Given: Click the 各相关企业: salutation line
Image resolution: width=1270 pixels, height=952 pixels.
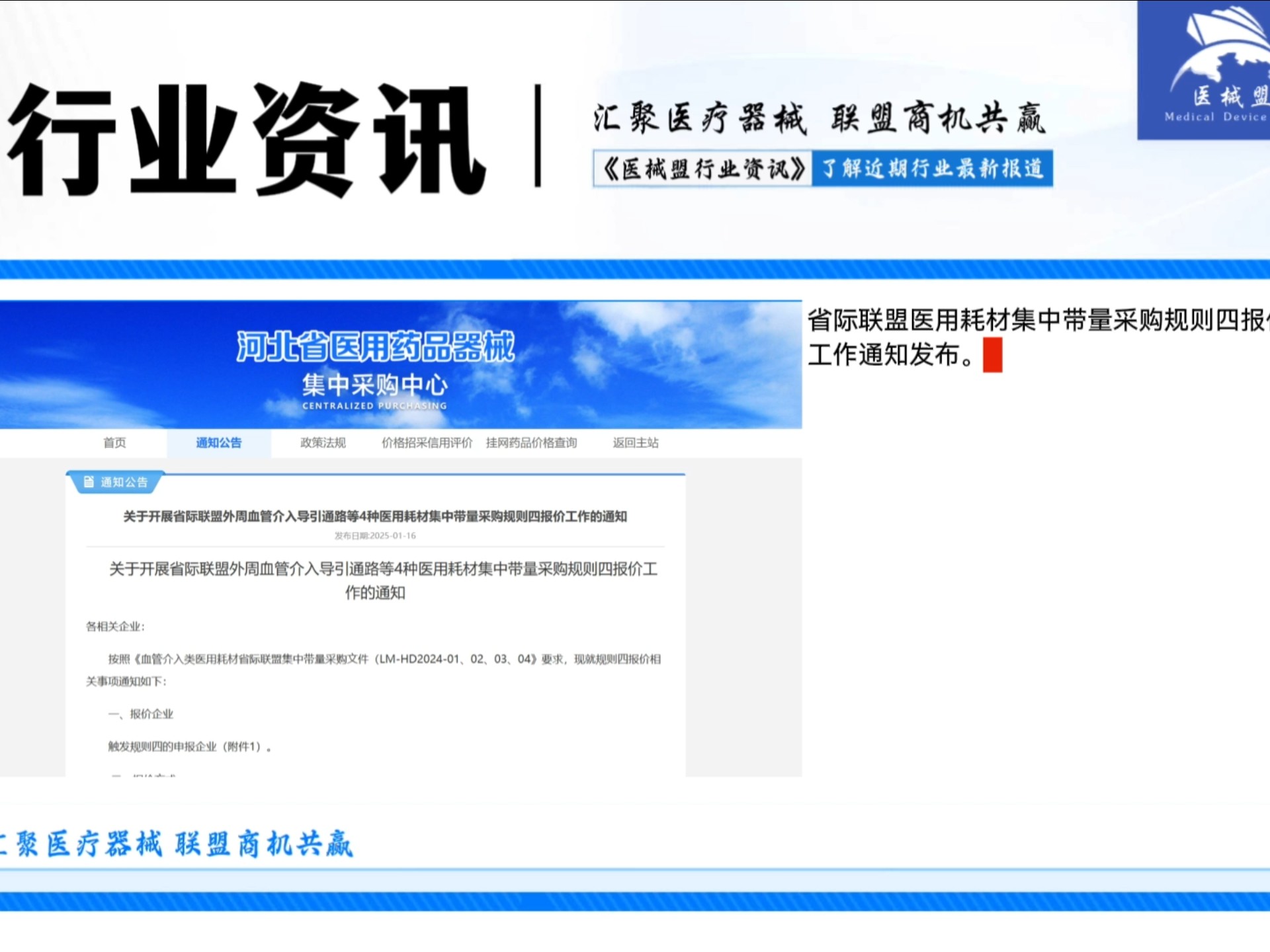Looking at the screenshot, I should coord(115,626).
